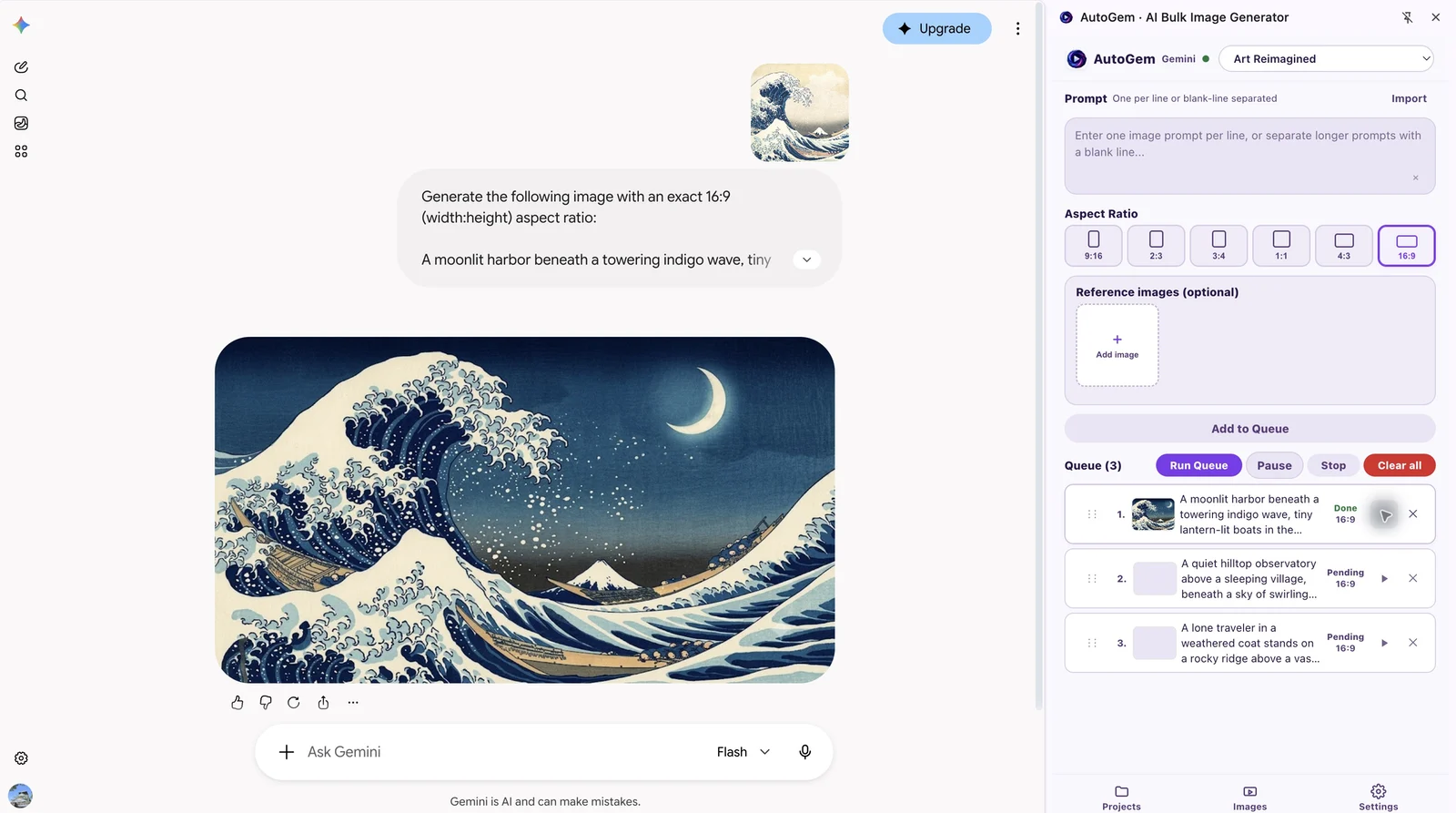Select the 2:3 aspect ratio
Image resolution: width=1456 pixels, height=813 pixels.
[1156, 246]
